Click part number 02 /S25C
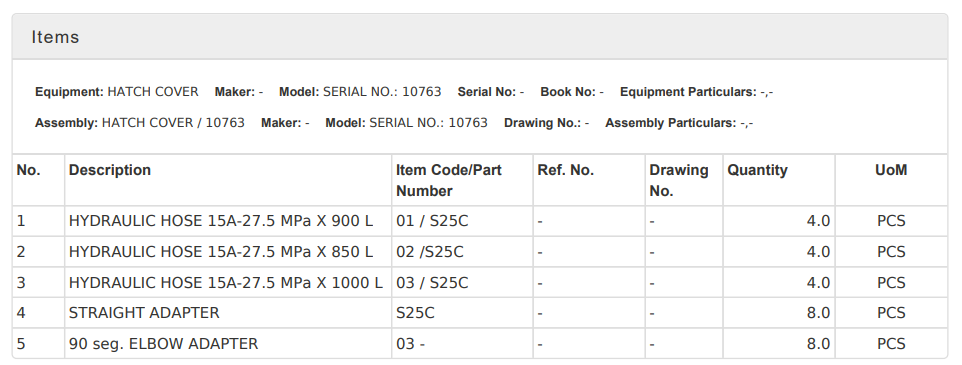Viewport: 962px width, 365px height. click(x=429, y=252)
